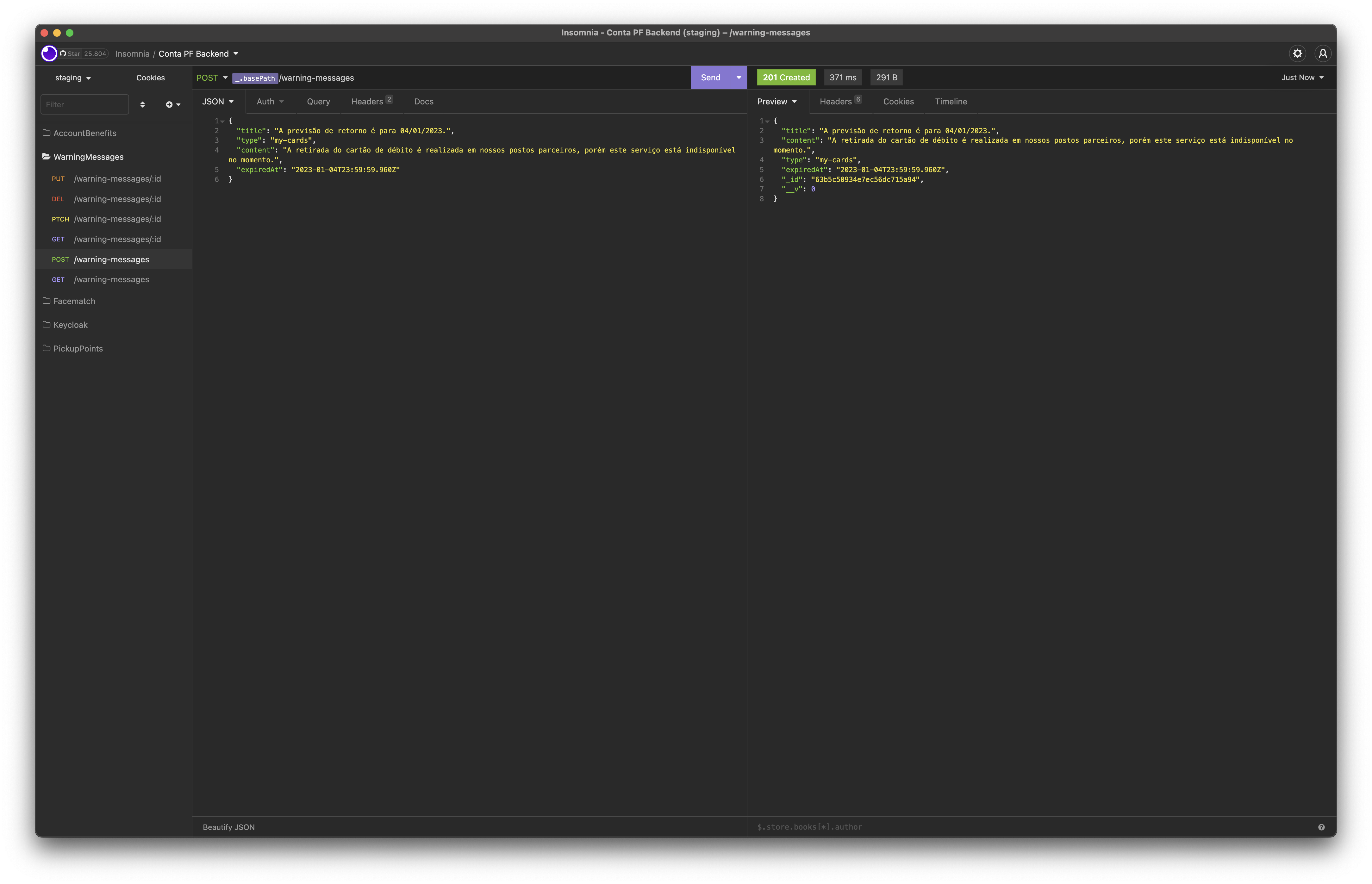1372x884 pixels.
Task: Switch to the Docs tab
Action: coord(424,102)
